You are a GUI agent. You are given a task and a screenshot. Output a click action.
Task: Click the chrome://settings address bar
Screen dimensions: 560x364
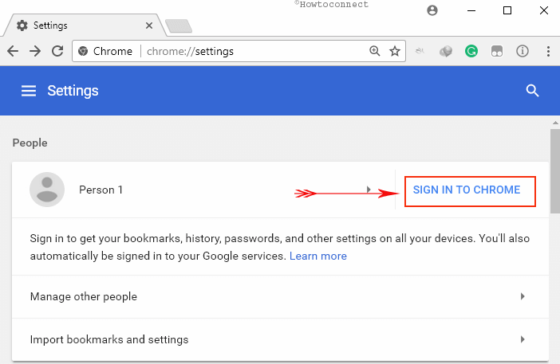coord(239,51)
